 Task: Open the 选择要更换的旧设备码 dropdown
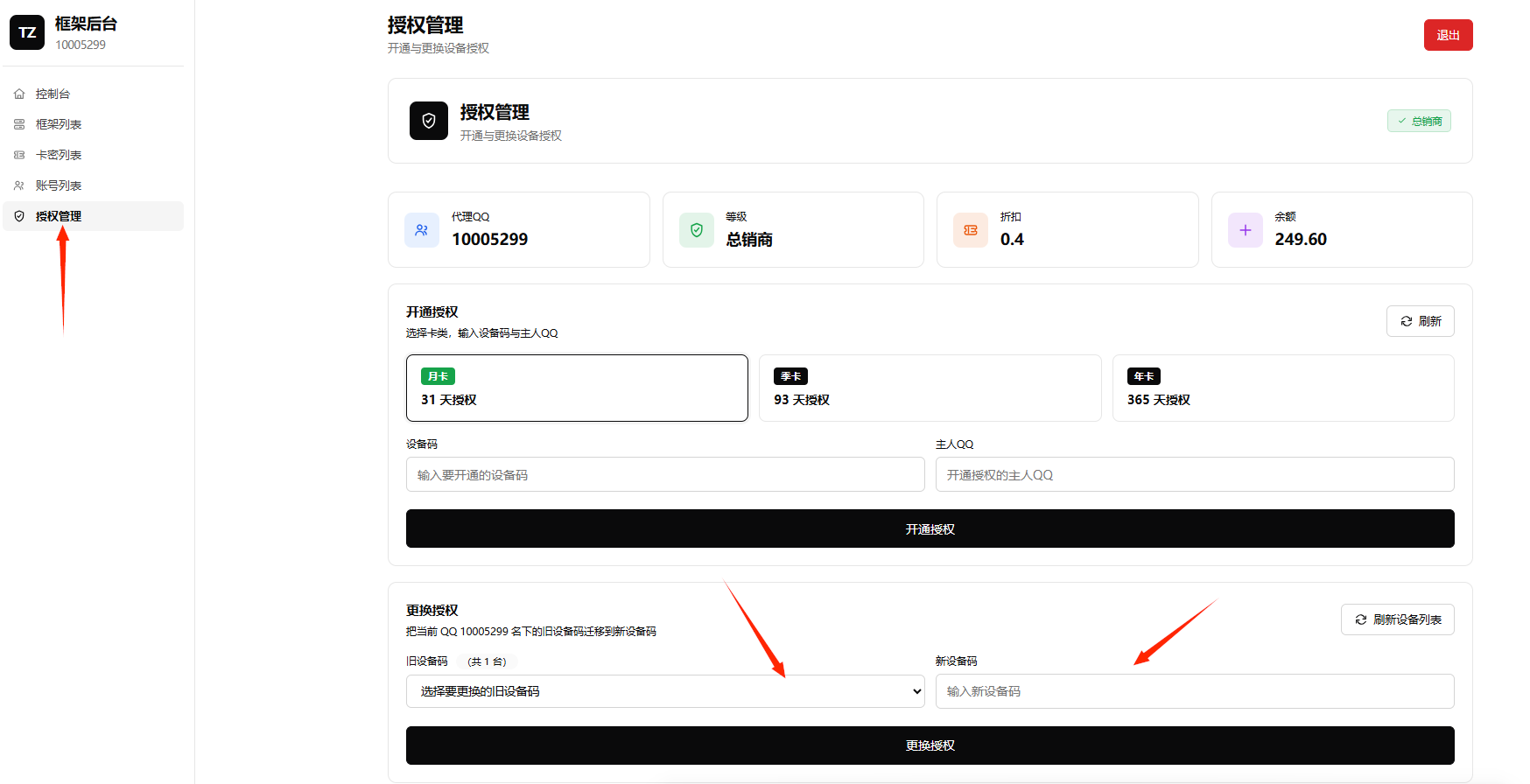(665, 691)
